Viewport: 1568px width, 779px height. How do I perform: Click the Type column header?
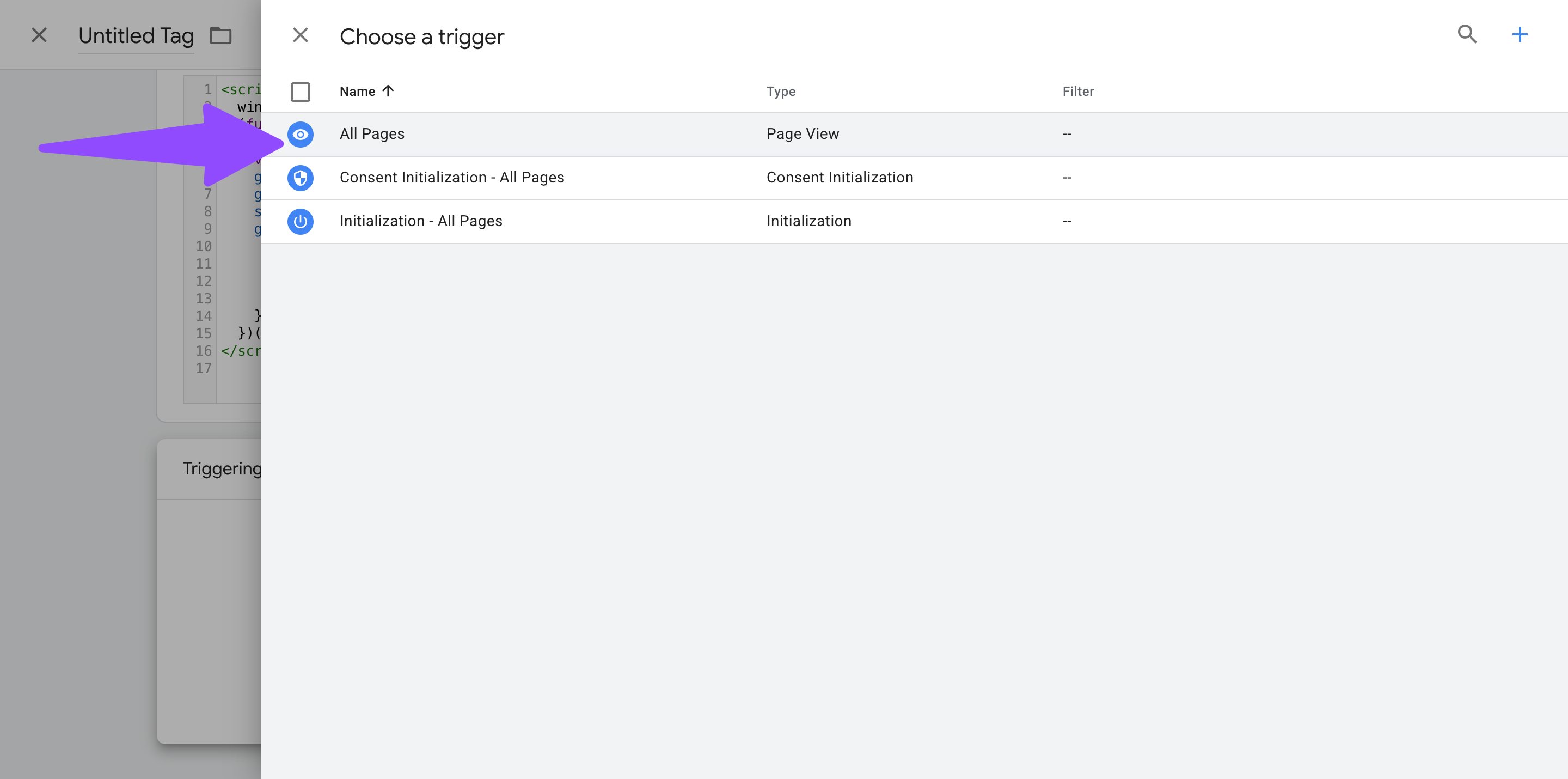pyautogui.click(x=780, y=92)
